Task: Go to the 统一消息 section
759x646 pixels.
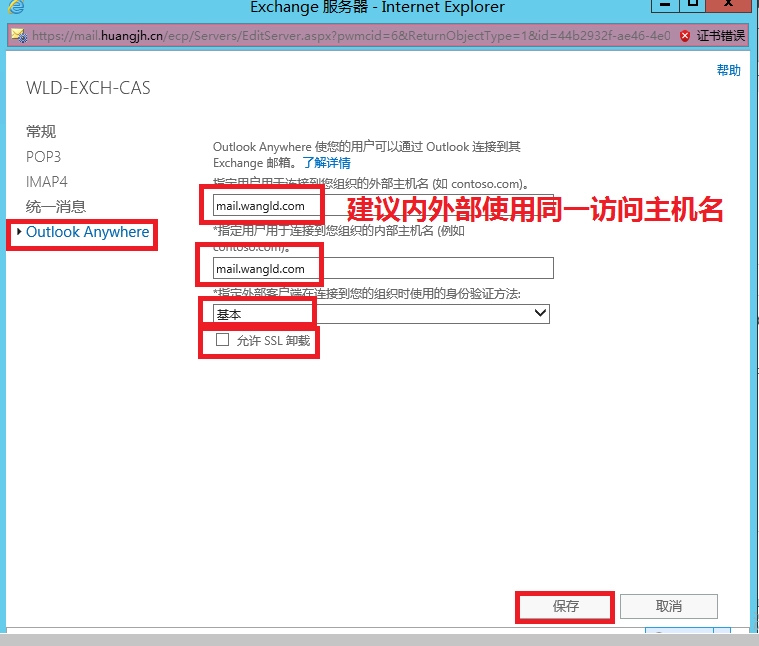Action: [56, 207]
